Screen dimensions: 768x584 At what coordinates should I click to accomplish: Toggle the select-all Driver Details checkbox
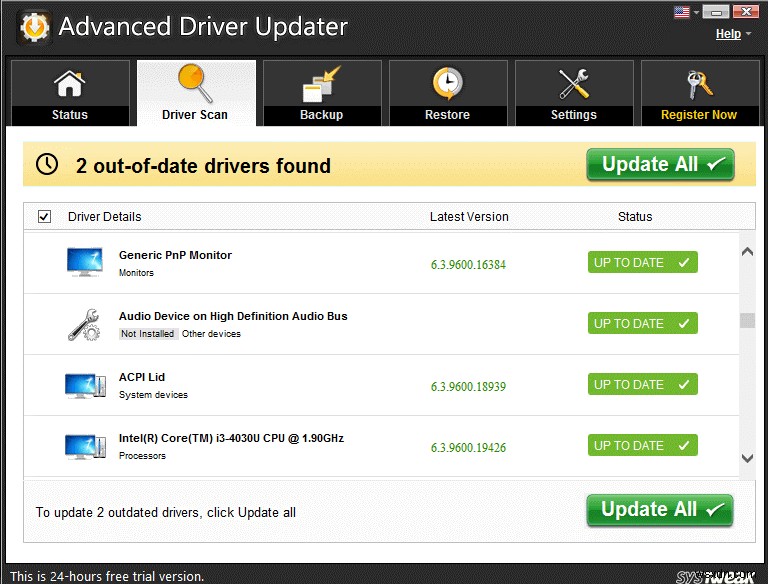[x=44, y=216]
